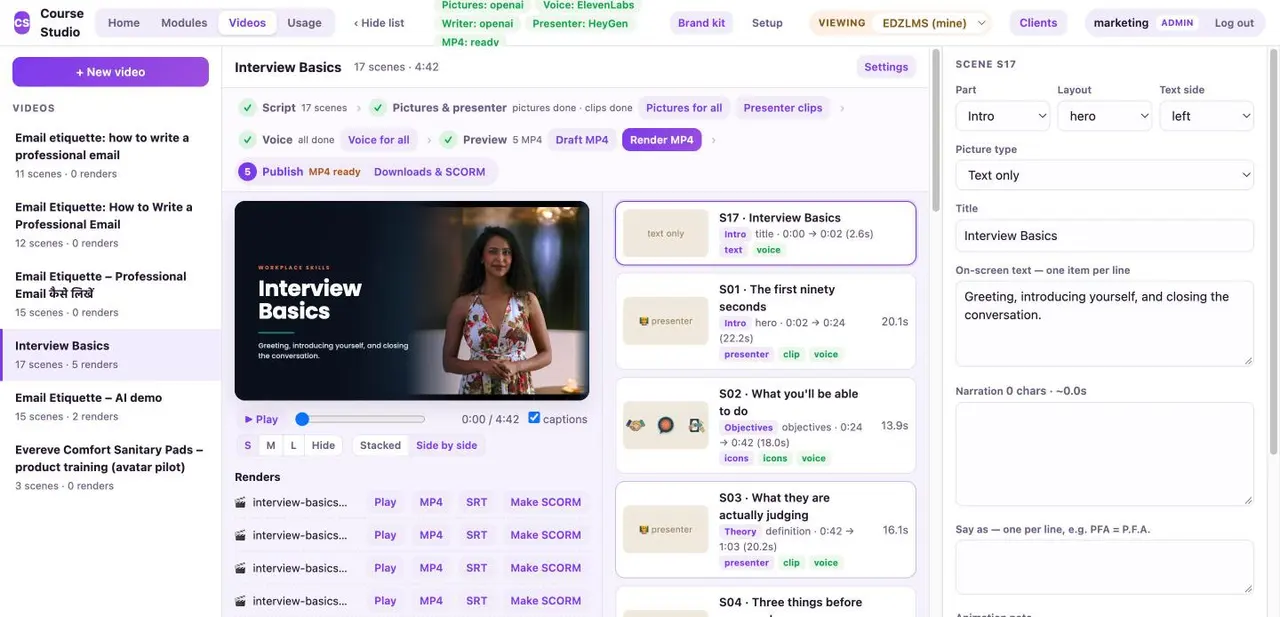The width and height of the screenshot is (1280, 617).
Task: Select scene S17 text only thumbnail
Action: (666, 233)
